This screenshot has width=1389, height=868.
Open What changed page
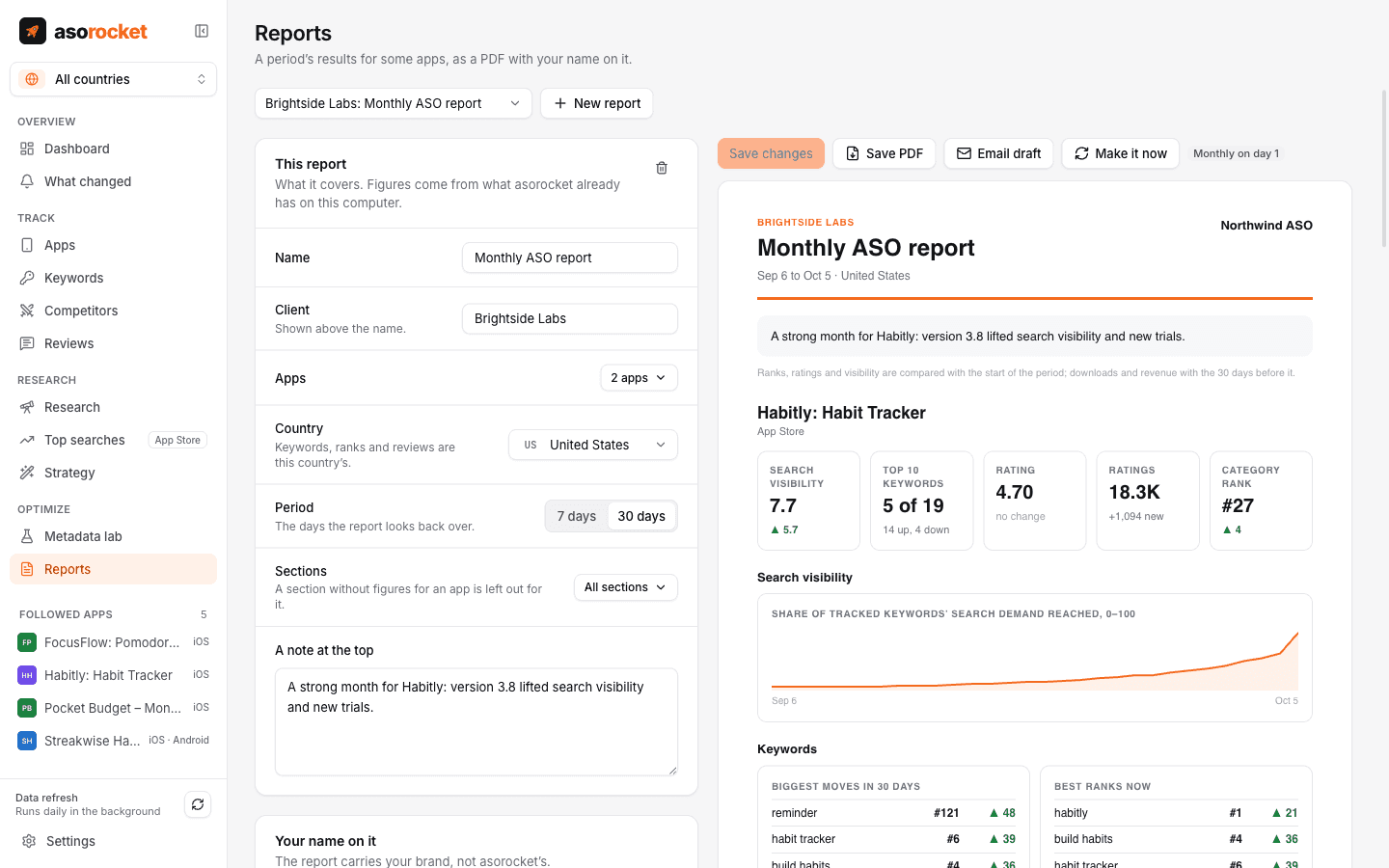pos(114,181)
